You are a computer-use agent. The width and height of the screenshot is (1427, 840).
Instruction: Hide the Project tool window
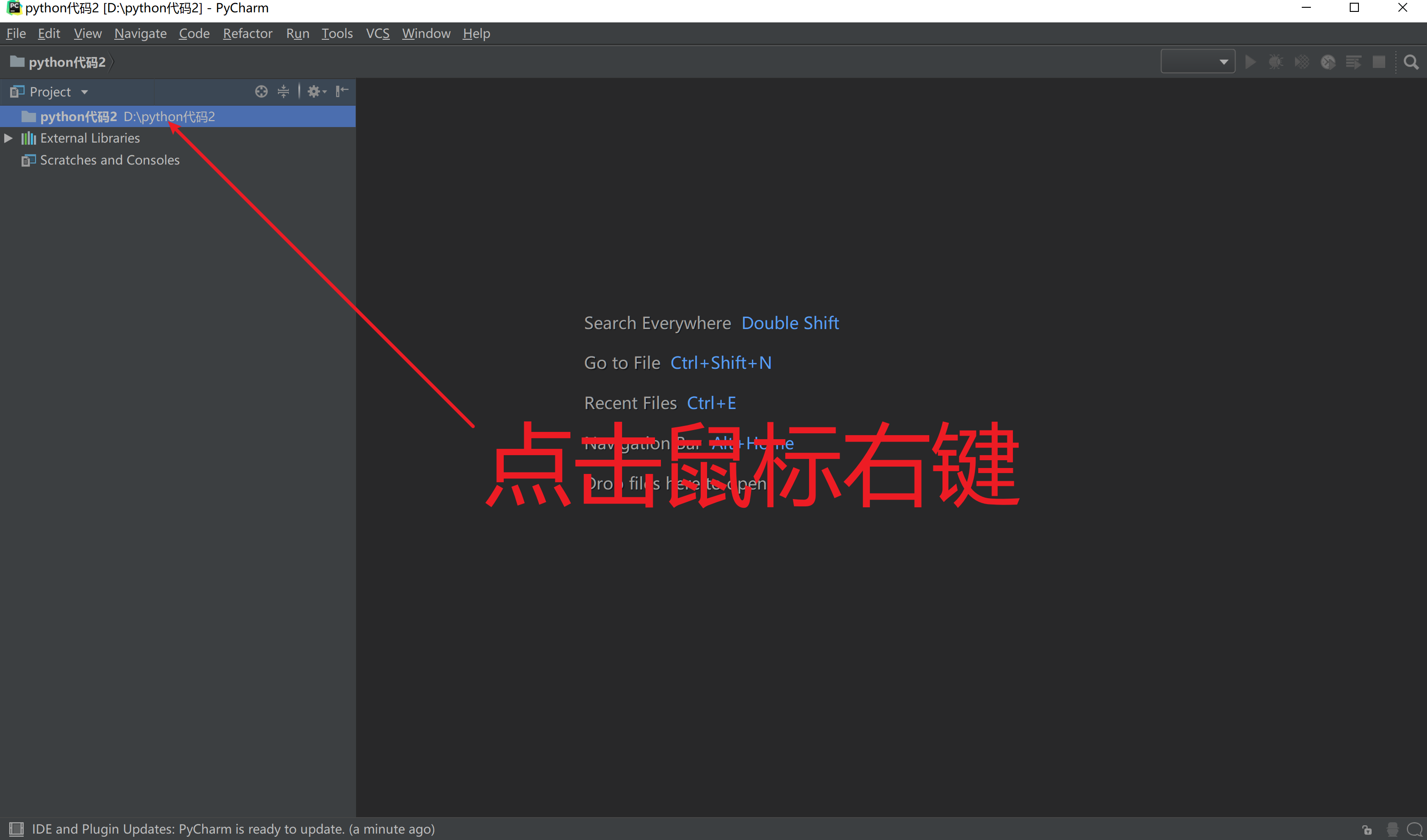point(342,91)
